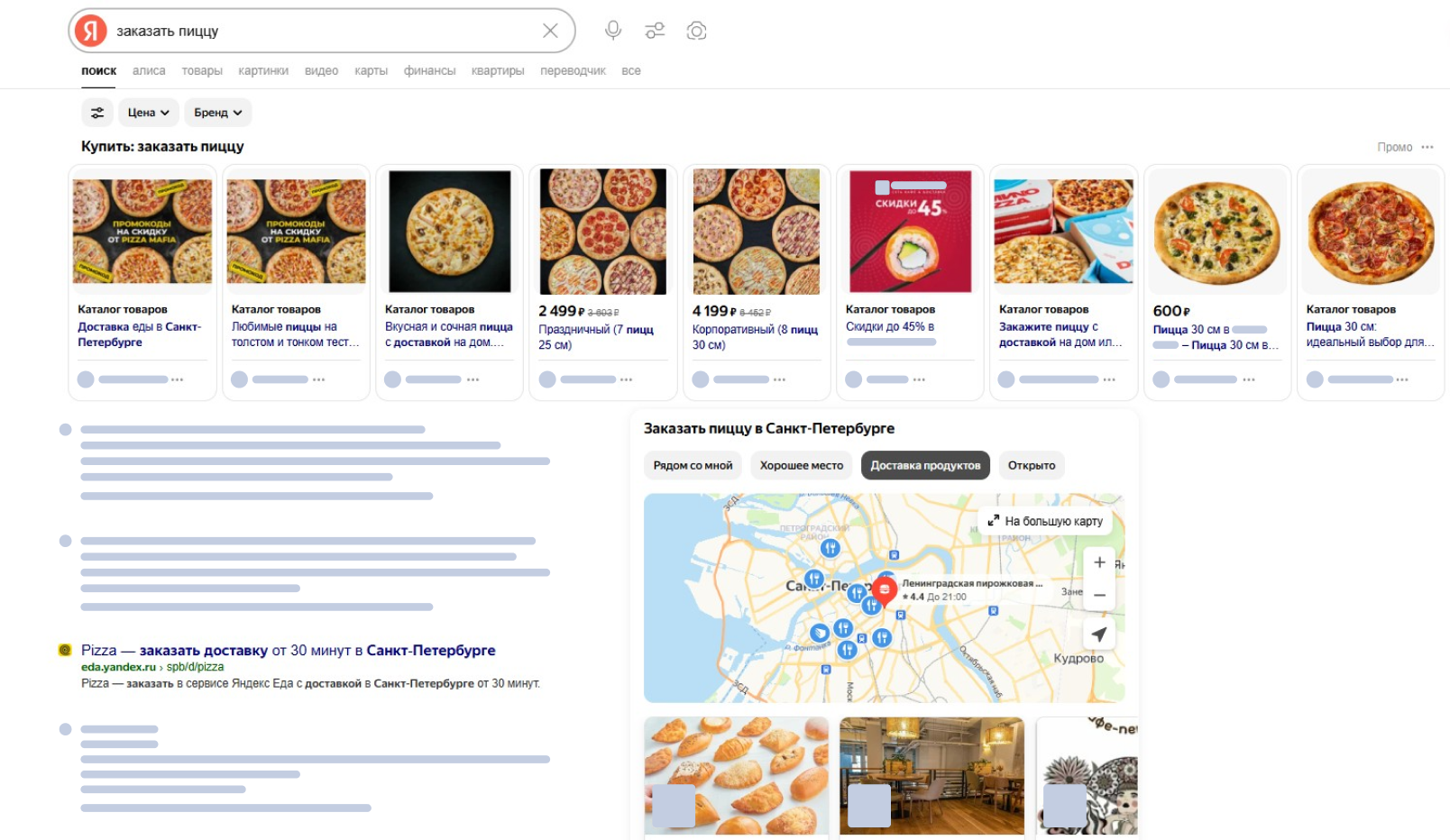This screenshot has height=840, width=1450.
Task: Open 'Вкусная и сочная пицца с доставкой' link
Action: (x=449, y=334)
